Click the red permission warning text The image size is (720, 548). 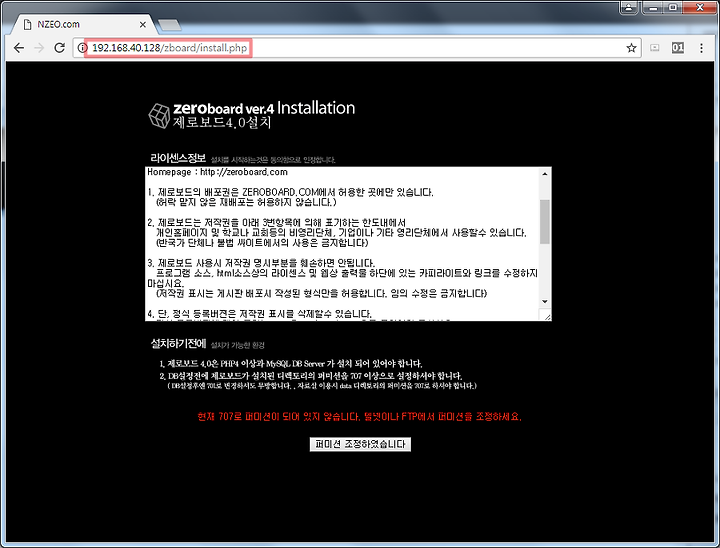(x=360, y=417)
